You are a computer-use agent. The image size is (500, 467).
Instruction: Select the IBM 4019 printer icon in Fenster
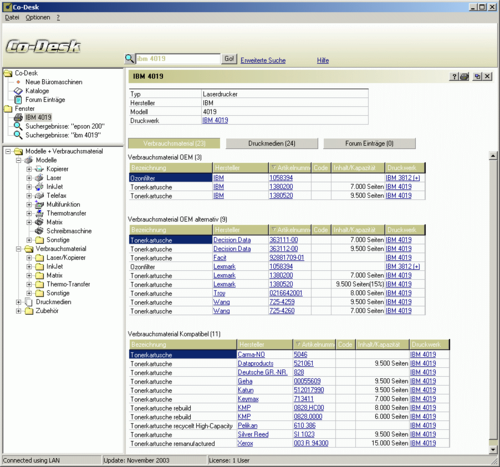pyautogui.click(x=18, y=117)
